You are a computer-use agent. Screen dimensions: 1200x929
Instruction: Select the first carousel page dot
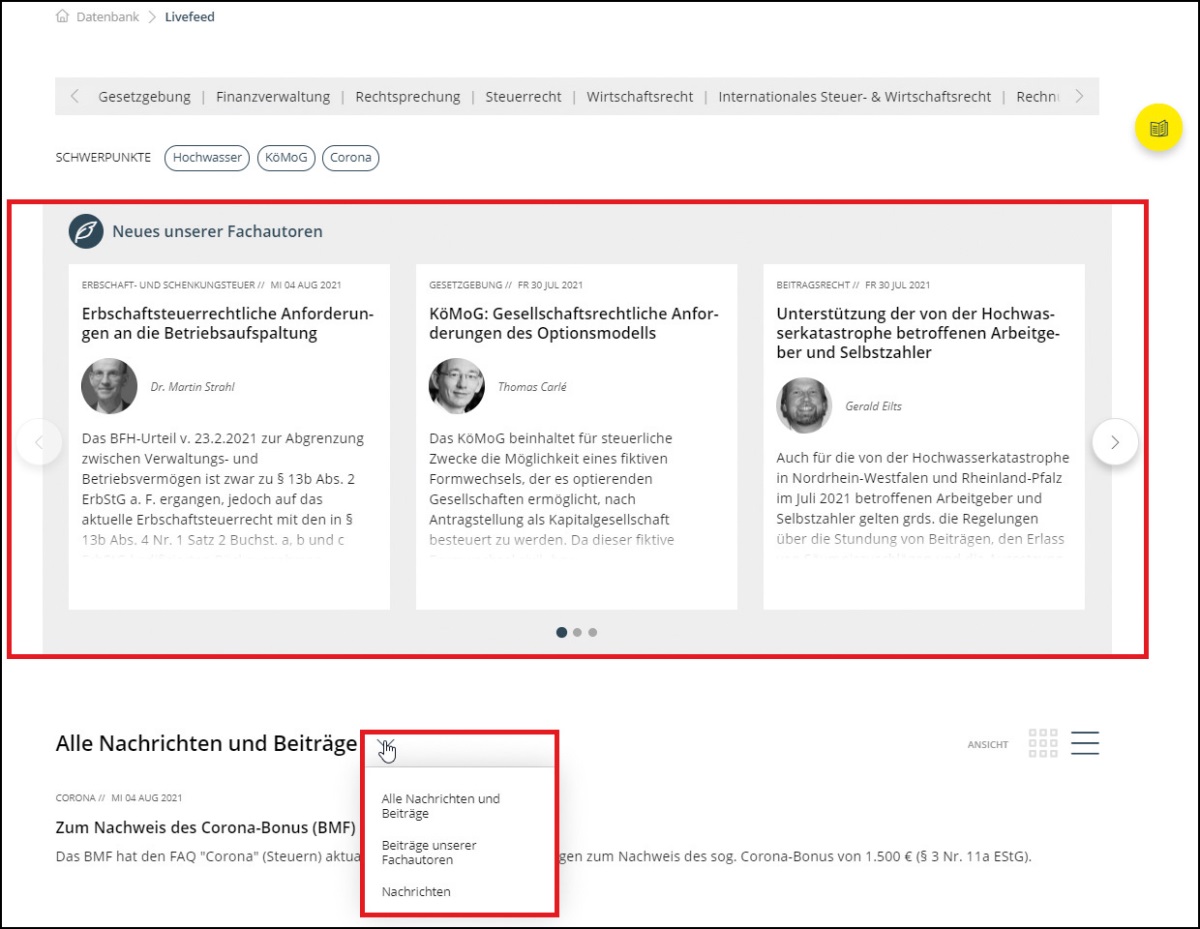click(x=562, y=632)
